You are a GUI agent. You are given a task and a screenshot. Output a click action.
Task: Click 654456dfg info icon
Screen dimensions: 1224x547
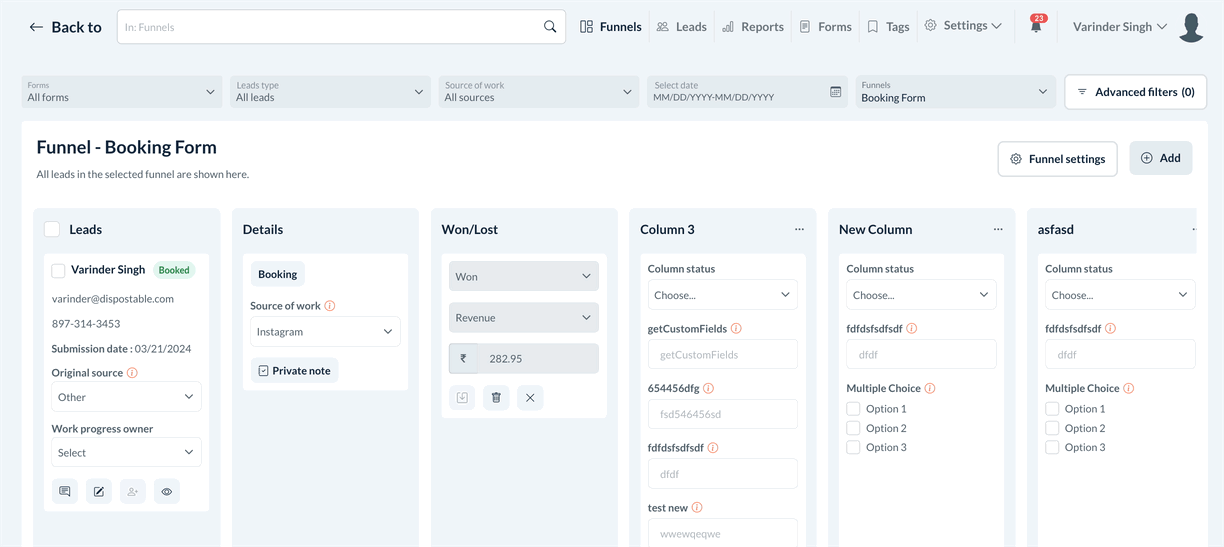pyautogui.click(x=708, y=388)
